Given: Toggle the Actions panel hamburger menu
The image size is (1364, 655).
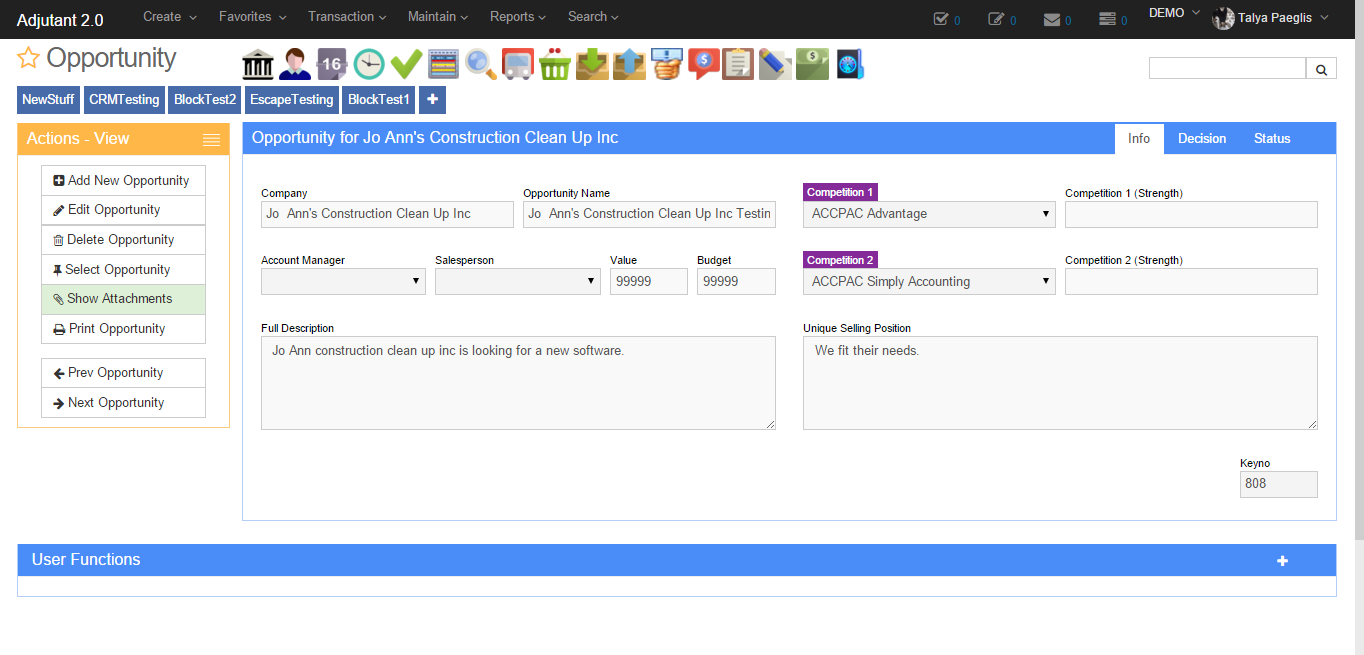Looking at the screenshot, I should pos(211,139).
